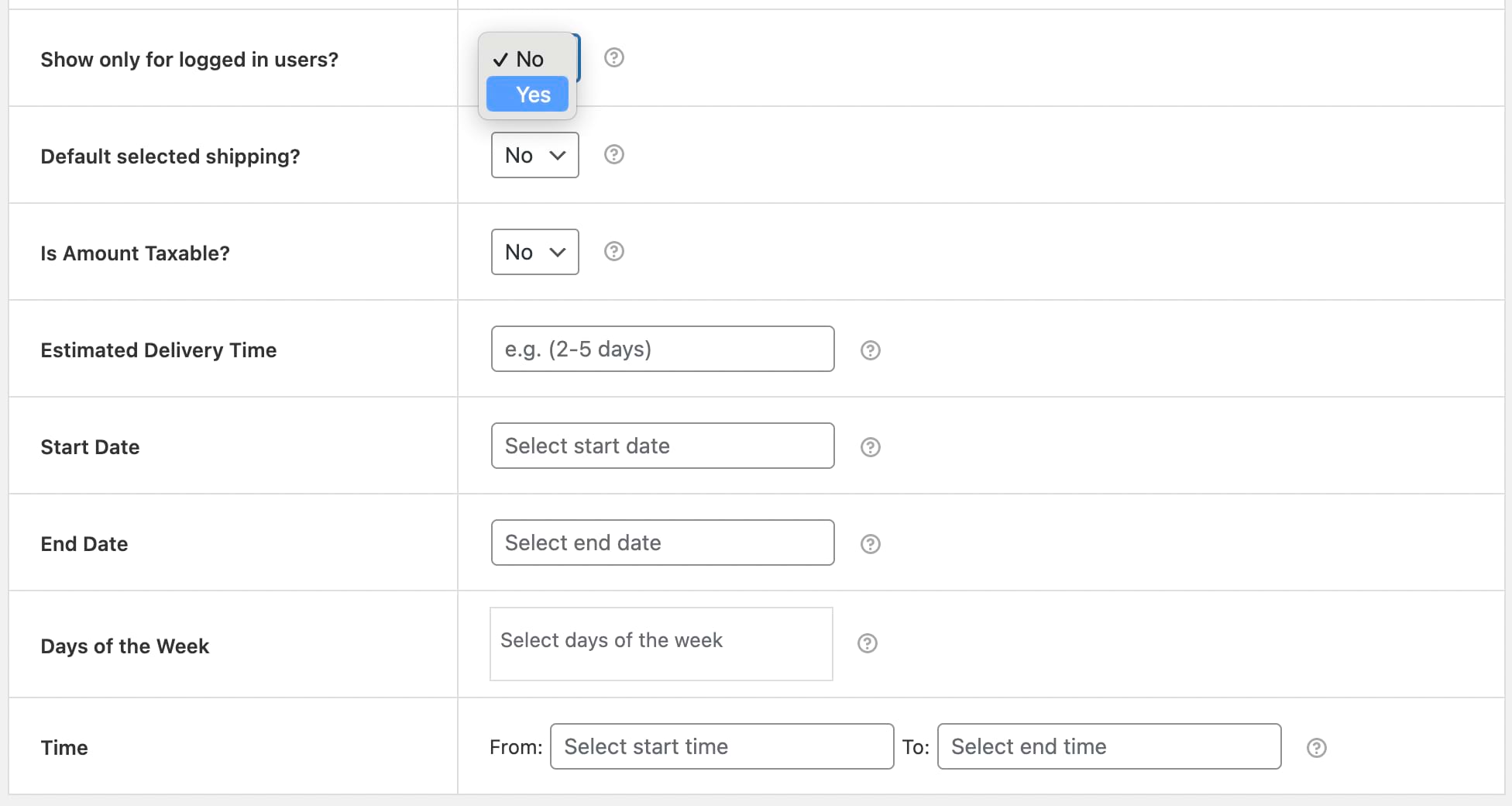Image resolution: width=1512 pixels, height=806 pixels.
Task: Click the Show only for logged in users label
Action: coord(189,59)
